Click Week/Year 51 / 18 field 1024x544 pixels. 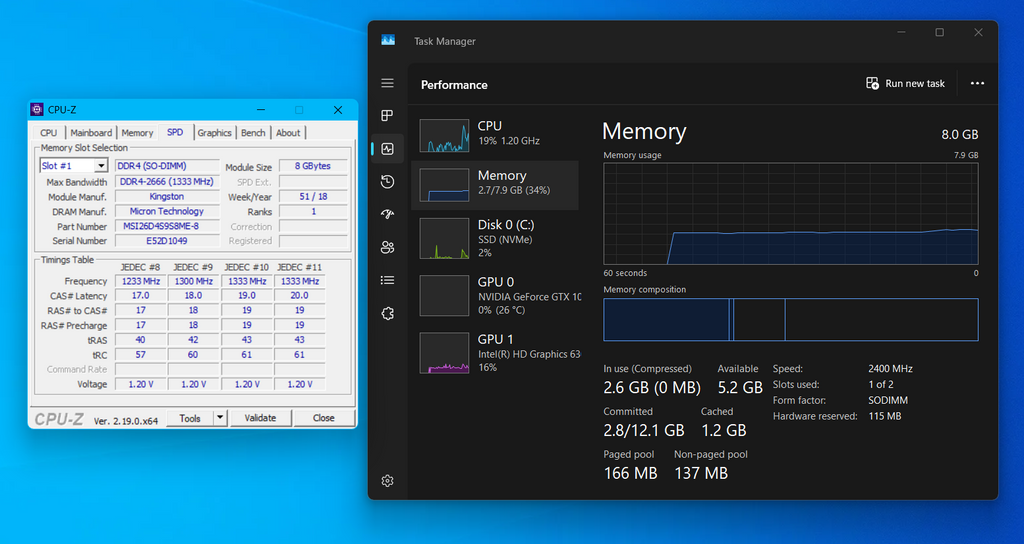(313, 197)
